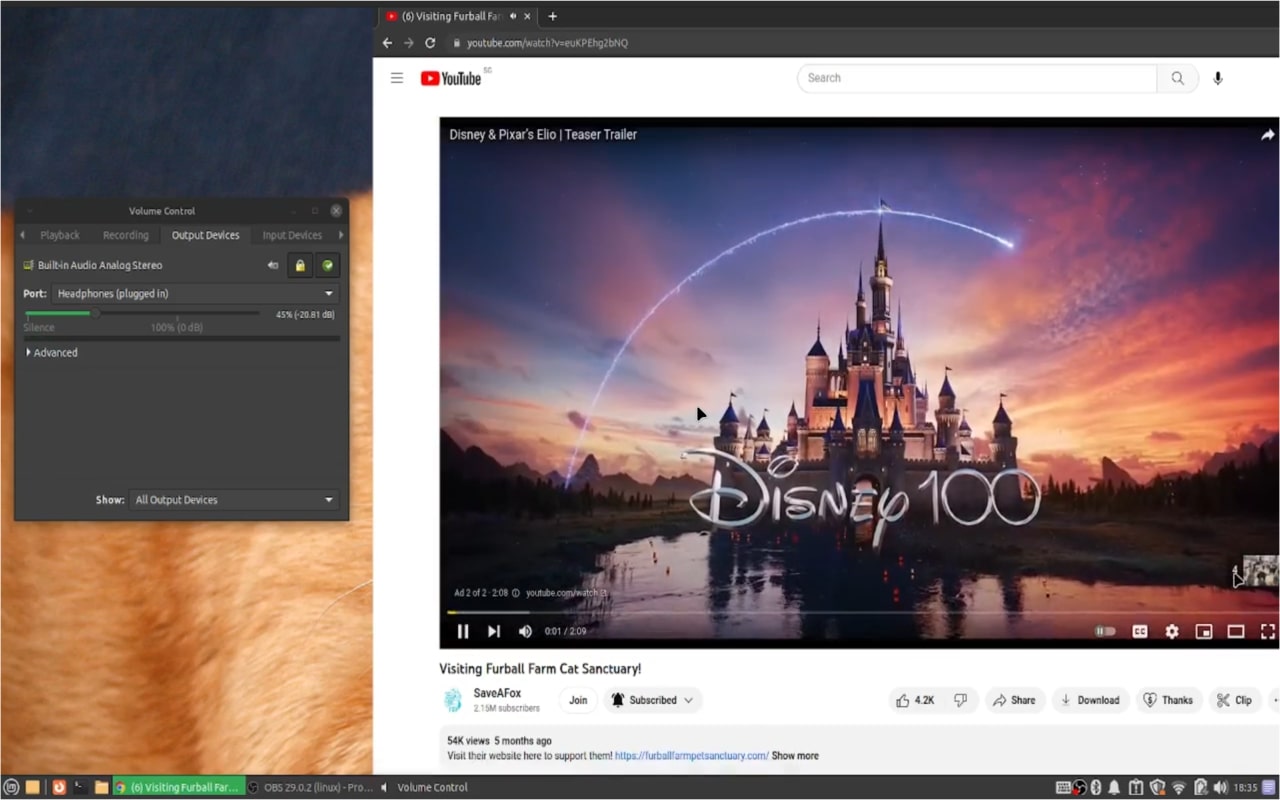The height and width of the screenshot is (800, 1280).
Task: Mute the YouTube player volume icon
Action: [525, 631]
